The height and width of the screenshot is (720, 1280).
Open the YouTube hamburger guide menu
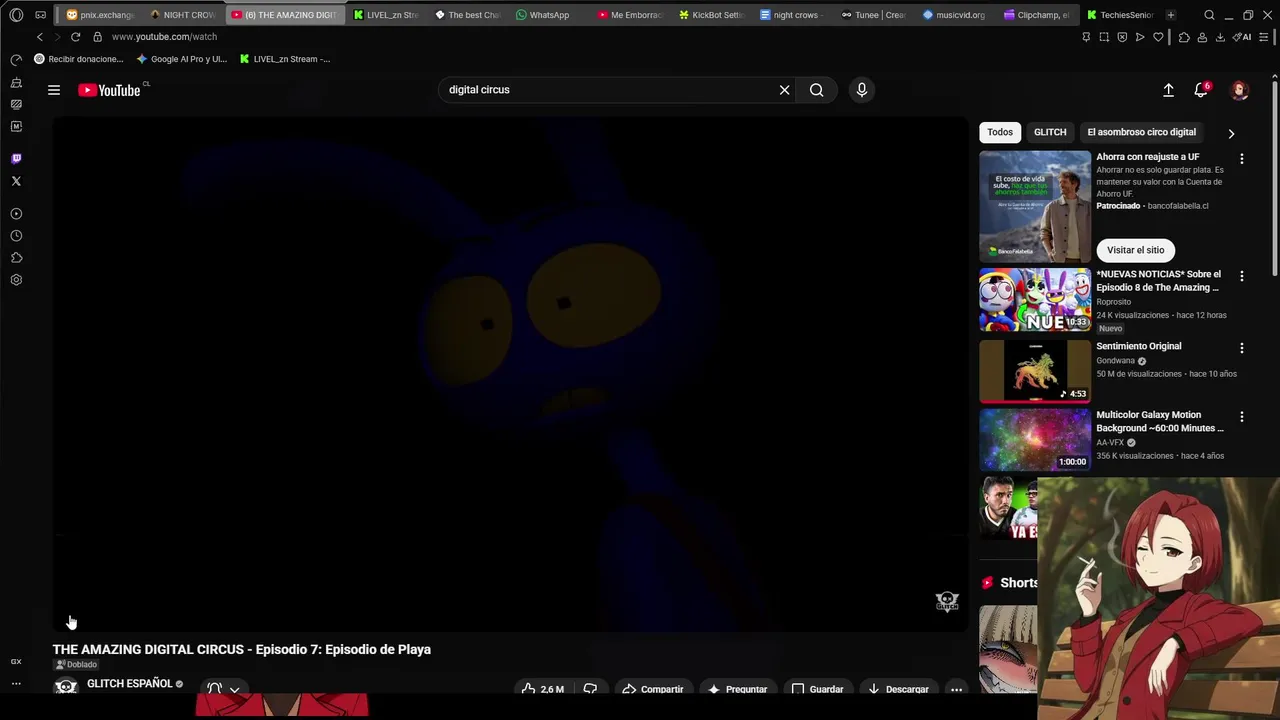pos(54,90)
